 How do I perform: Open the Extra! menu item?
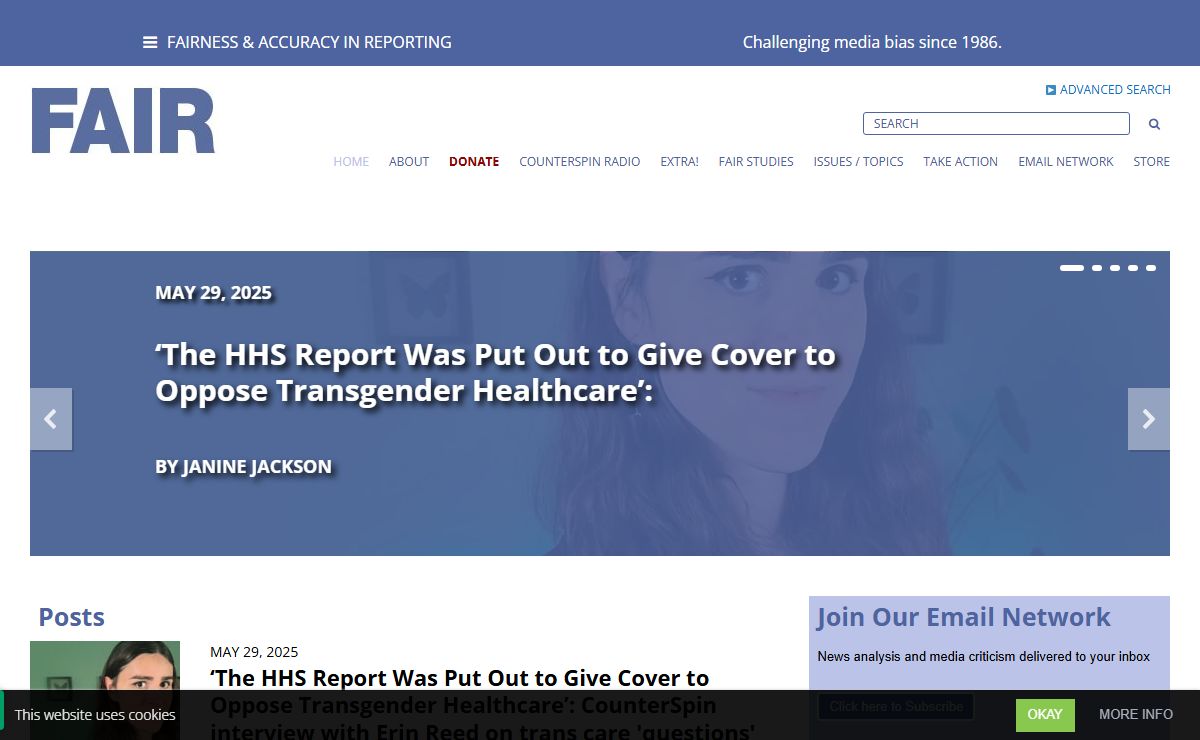click(679, 161)
